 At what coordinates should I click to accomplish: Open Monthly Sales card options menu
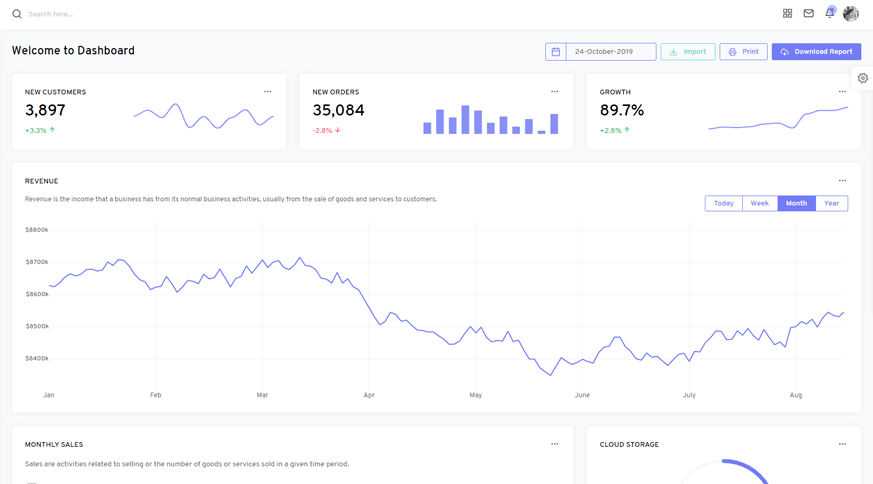point(555,444)
